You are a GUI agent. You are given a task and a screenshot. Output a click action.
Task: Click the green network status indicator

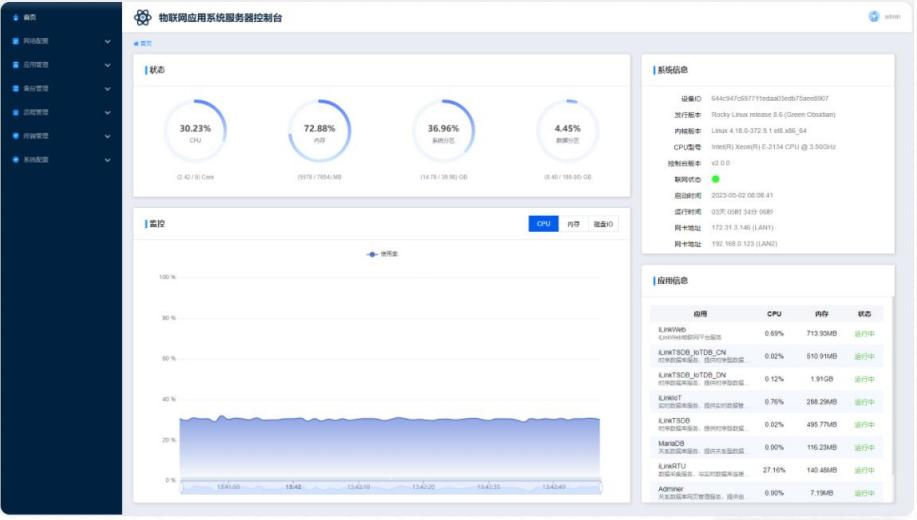click(x=715, y=179)
